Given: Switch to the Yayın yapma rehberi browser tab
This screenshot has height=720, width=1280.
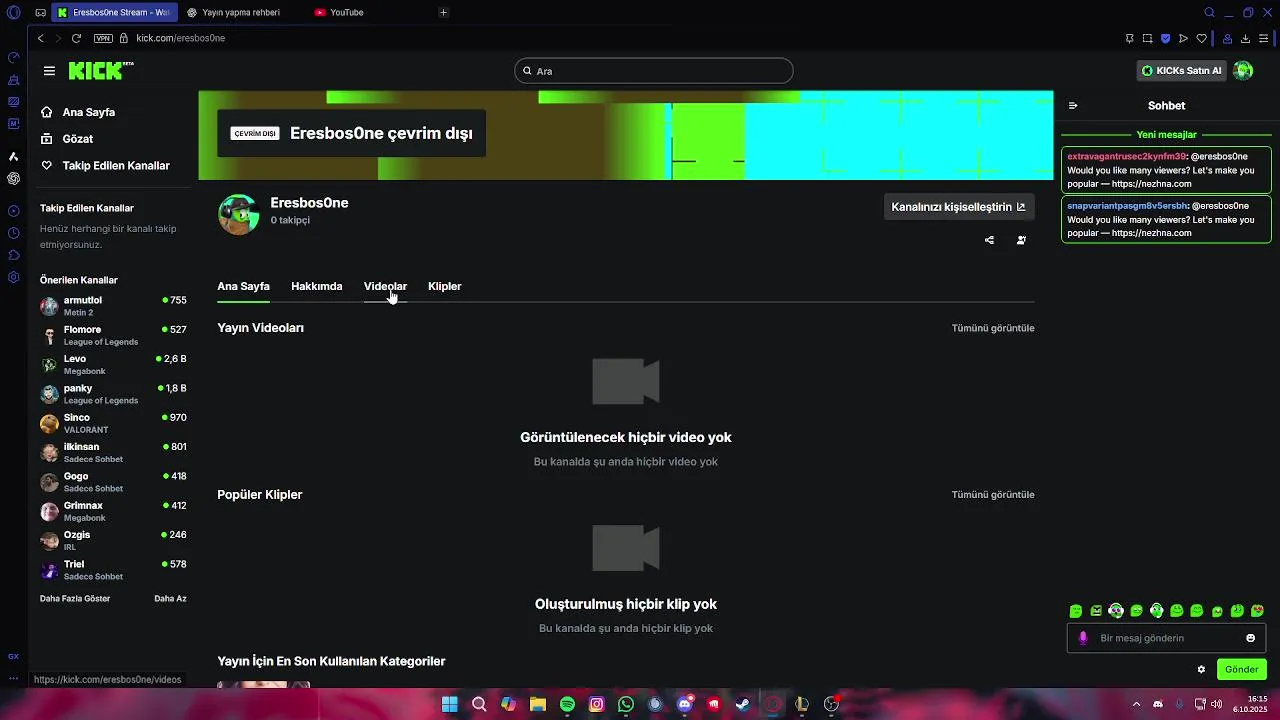Looking at the screenshot, I should [x=240, y=12].
